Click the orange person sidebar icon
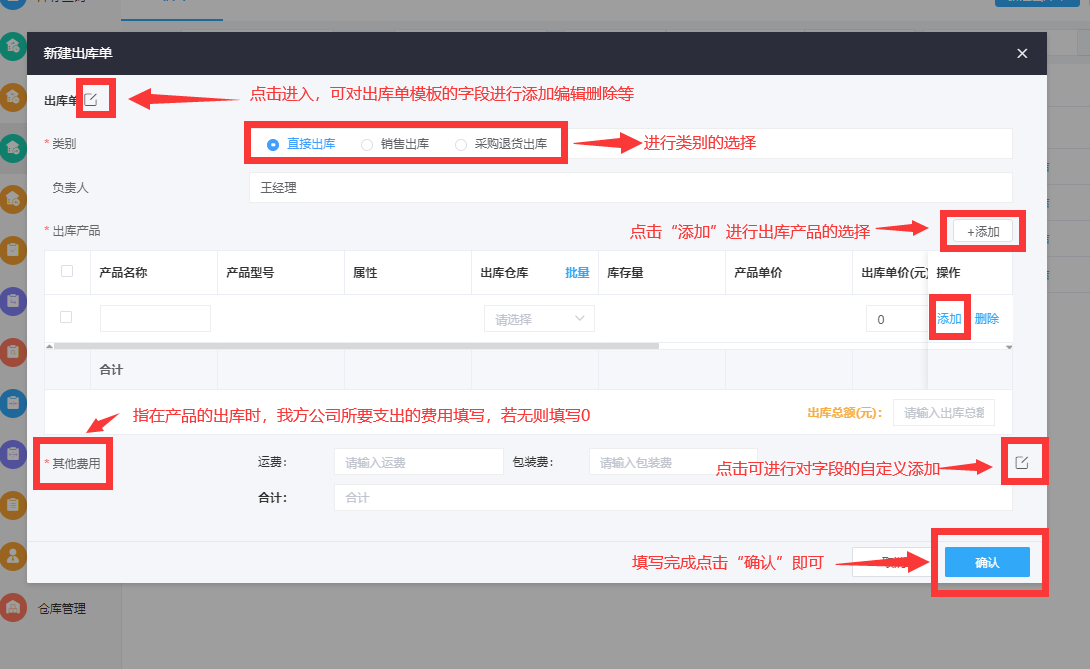This screenshot has width=1090, height=669. pos(13,556)
